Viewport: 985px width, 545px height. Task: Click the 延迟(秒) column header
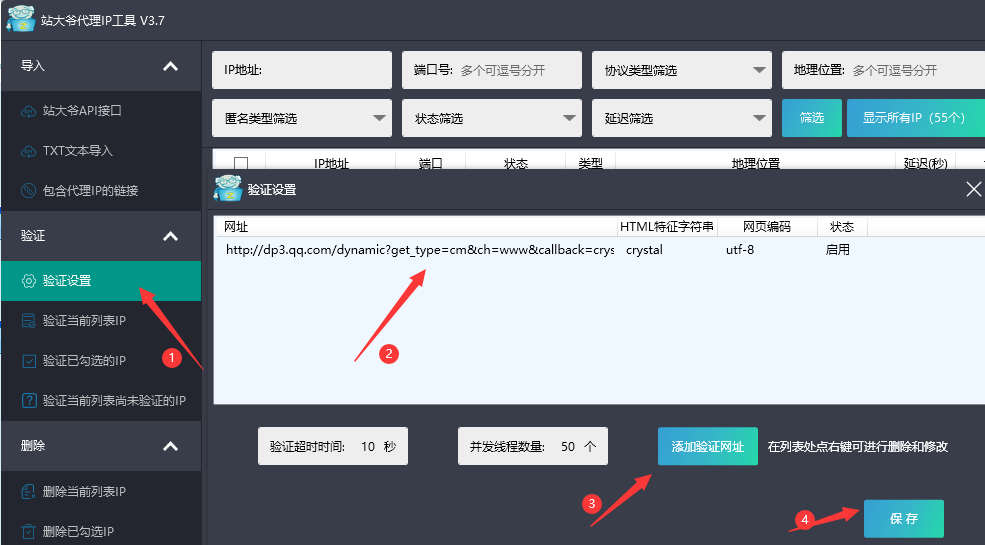pos(925,163)
